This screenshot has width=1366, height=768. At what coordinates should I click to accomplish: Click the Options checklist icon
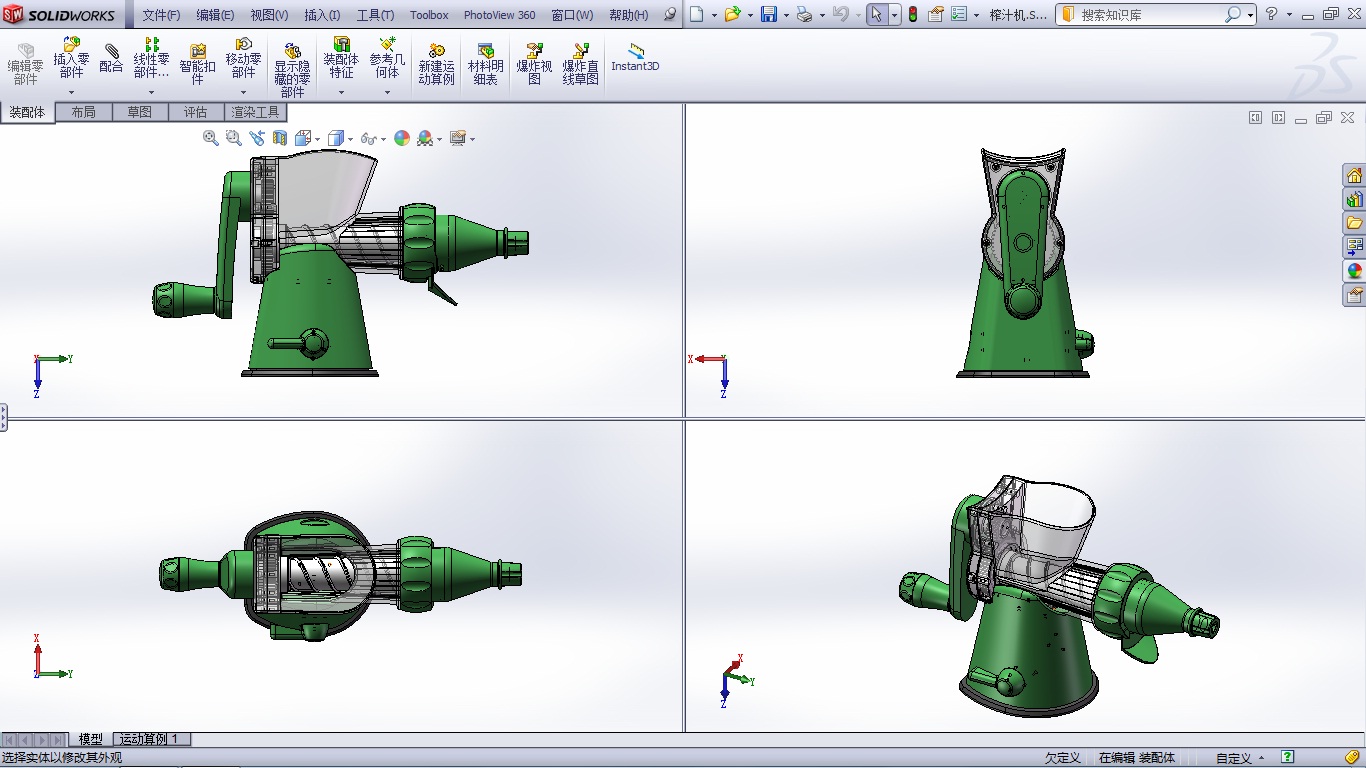coord(959,14)
